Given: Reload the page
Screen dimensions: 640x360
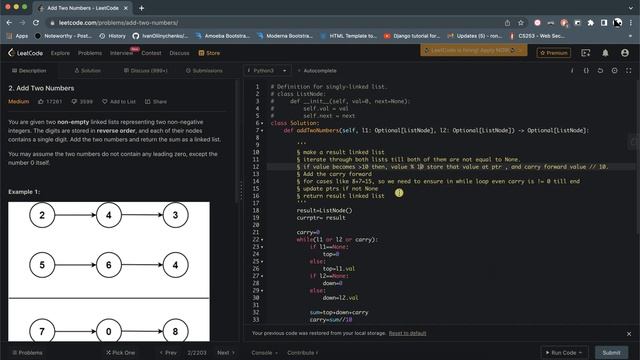Looking at the screenshot, I should [36, 23].
